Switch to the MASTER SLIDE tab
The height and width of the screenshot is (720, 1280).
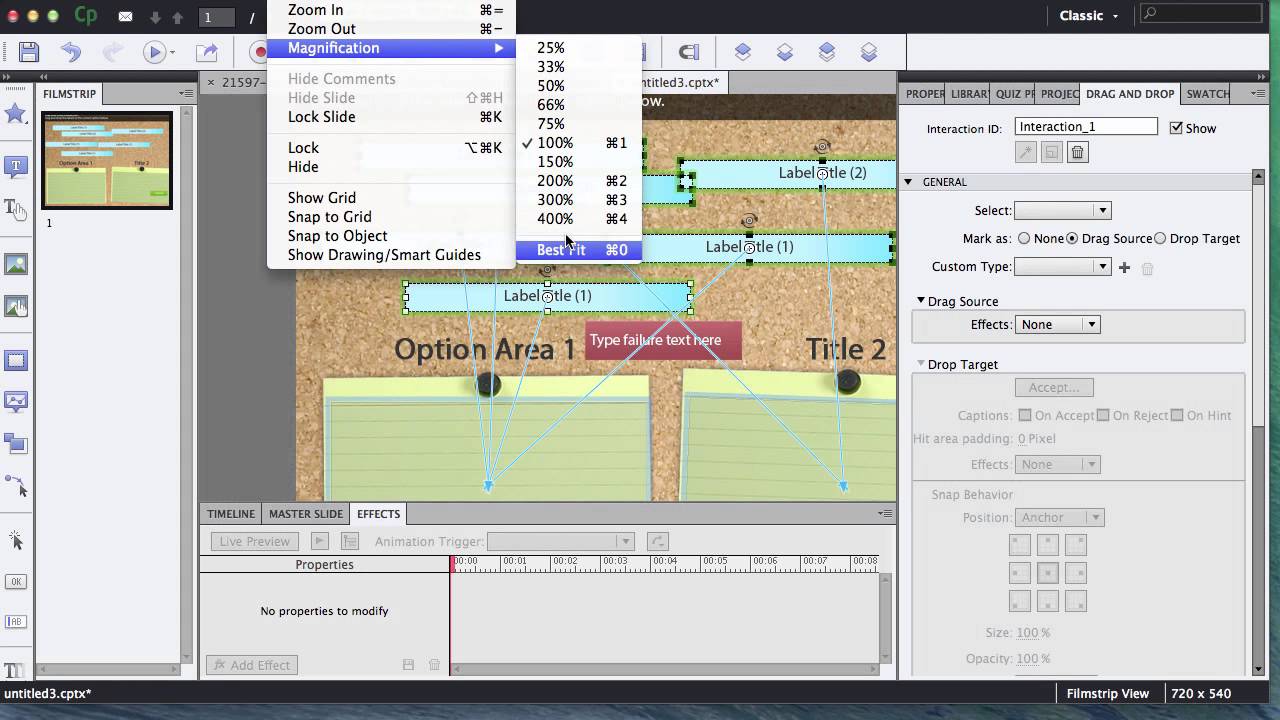306,514
